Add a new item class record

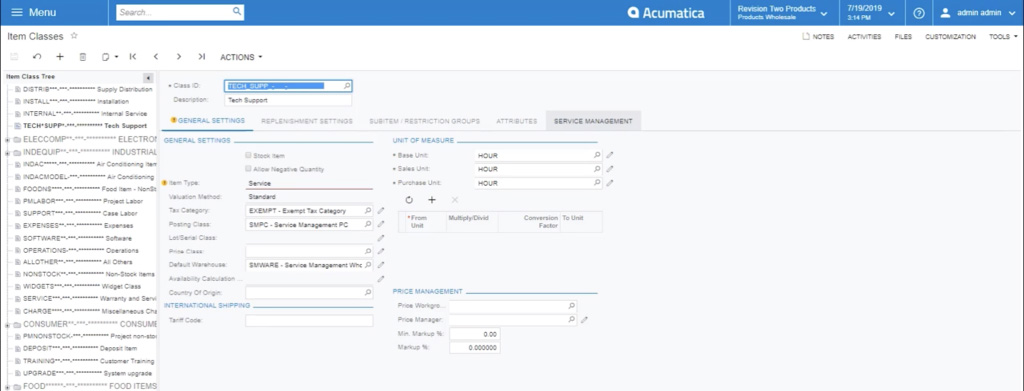[x=59, y=57]
